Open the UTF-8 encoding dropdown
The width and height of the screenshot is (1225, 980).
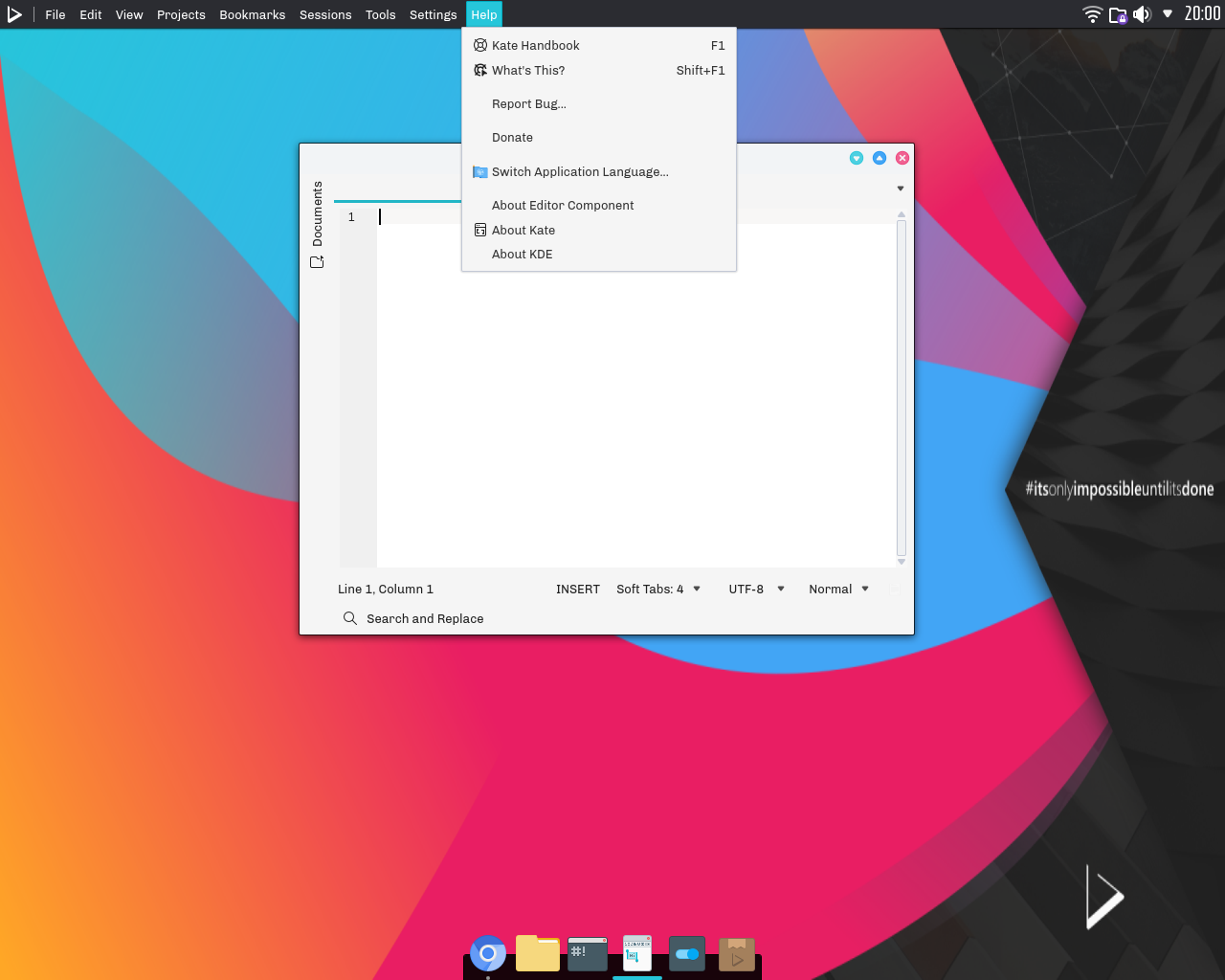(x=756, y=590)
